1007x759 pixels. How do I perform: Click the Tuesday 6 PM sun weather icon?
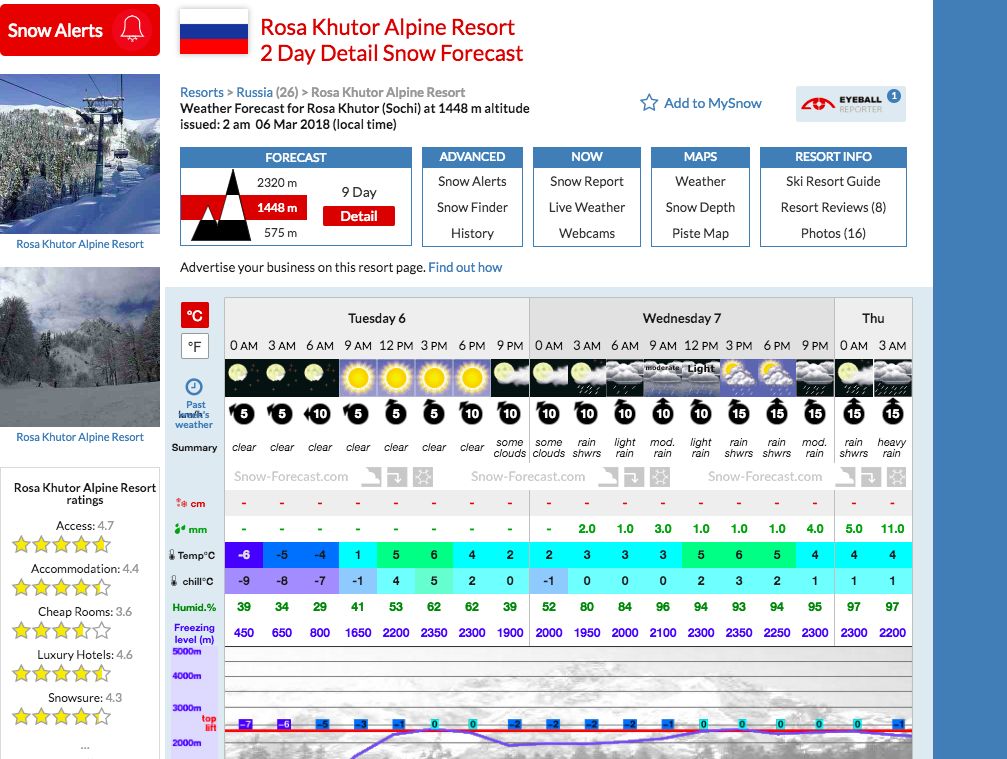(x=472, y=378)
